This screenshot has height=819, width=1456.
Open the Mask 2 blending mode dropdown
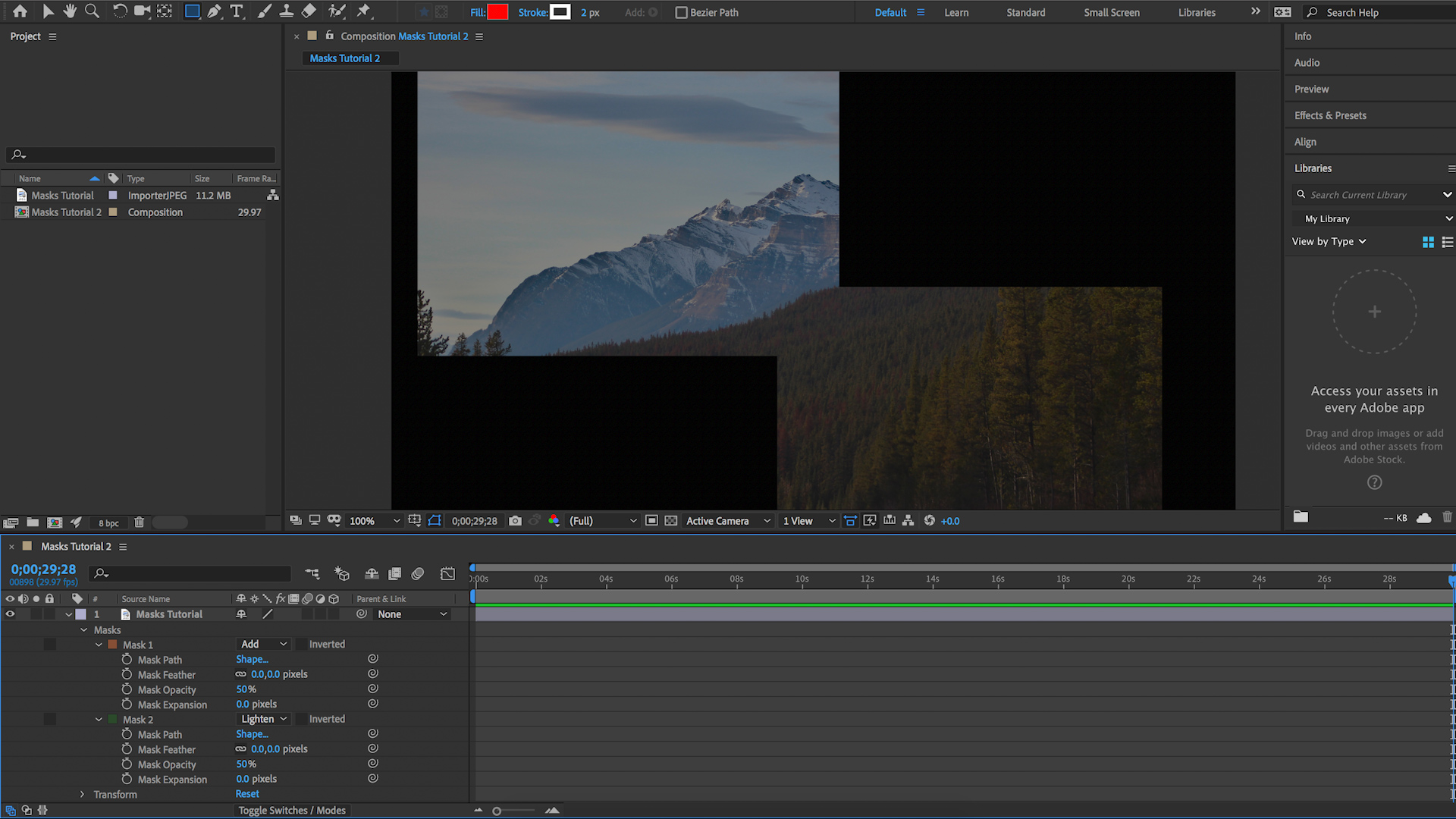coord(262,719)
